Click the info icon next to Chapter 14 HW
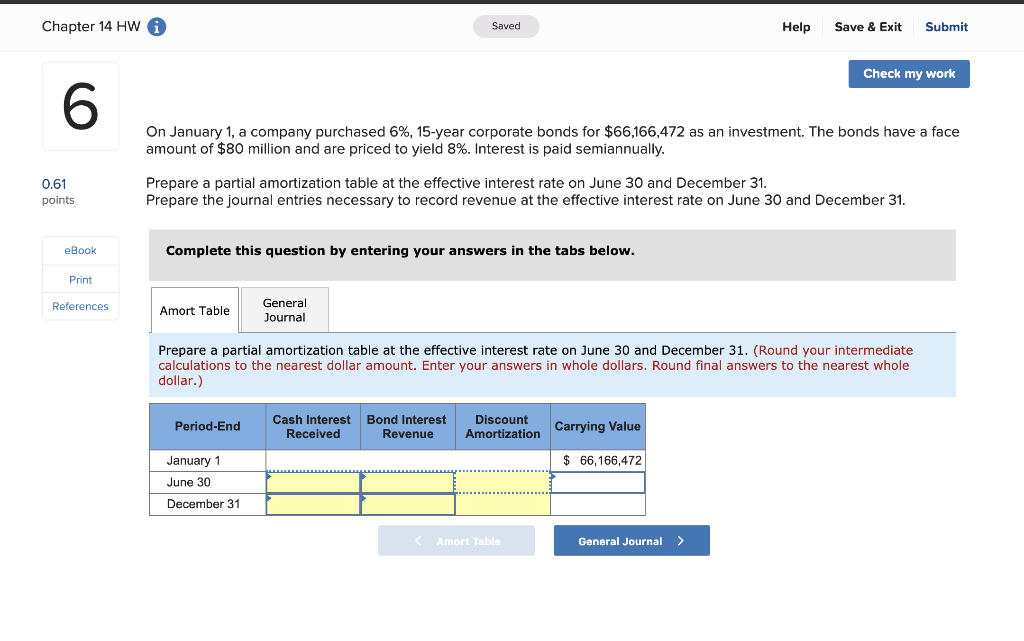 coord(156,27)
